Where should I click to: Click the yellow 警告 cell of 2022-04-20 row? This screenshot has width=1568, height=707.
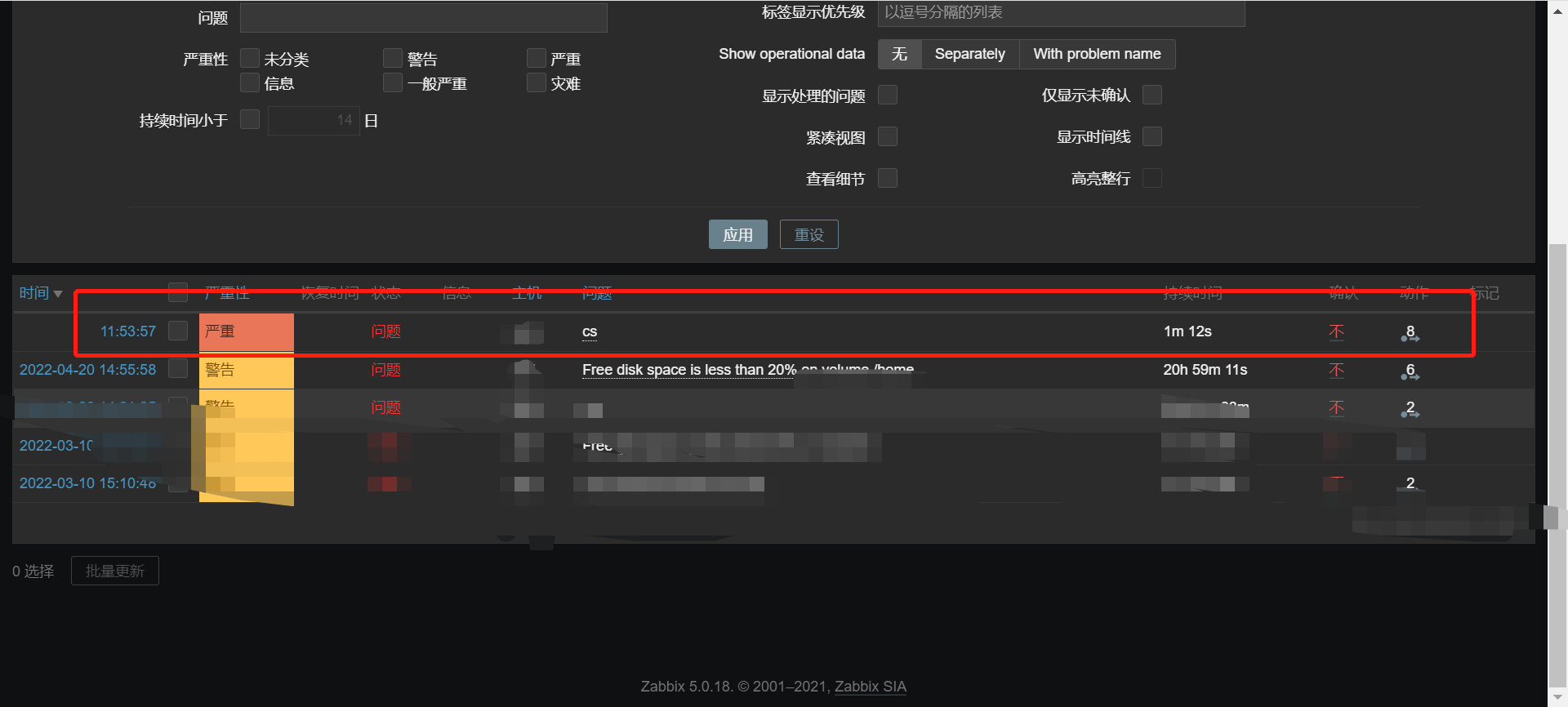click(247, 370)
